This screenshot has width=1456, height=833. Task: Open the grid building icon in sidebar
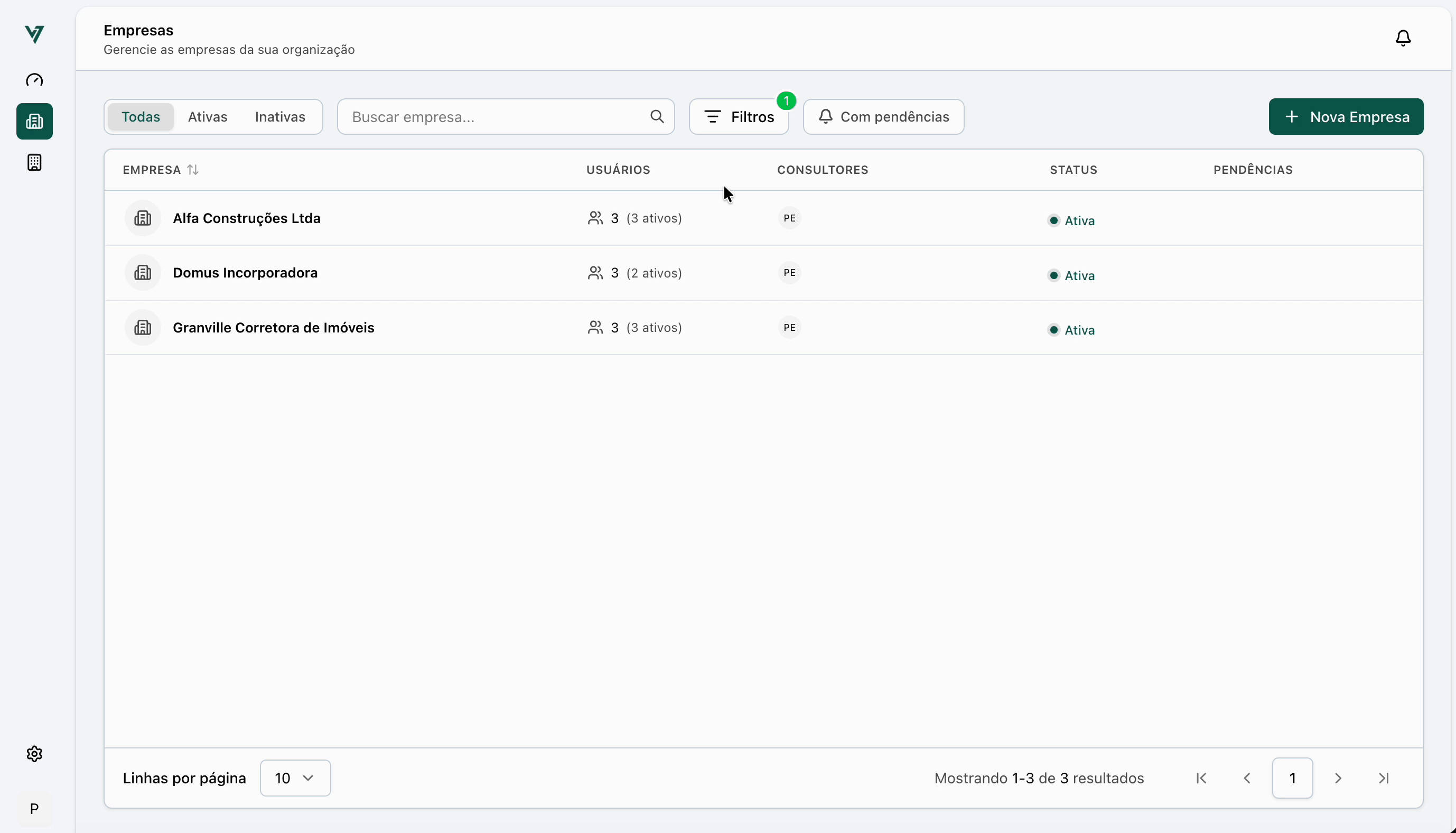click(34, 162)
